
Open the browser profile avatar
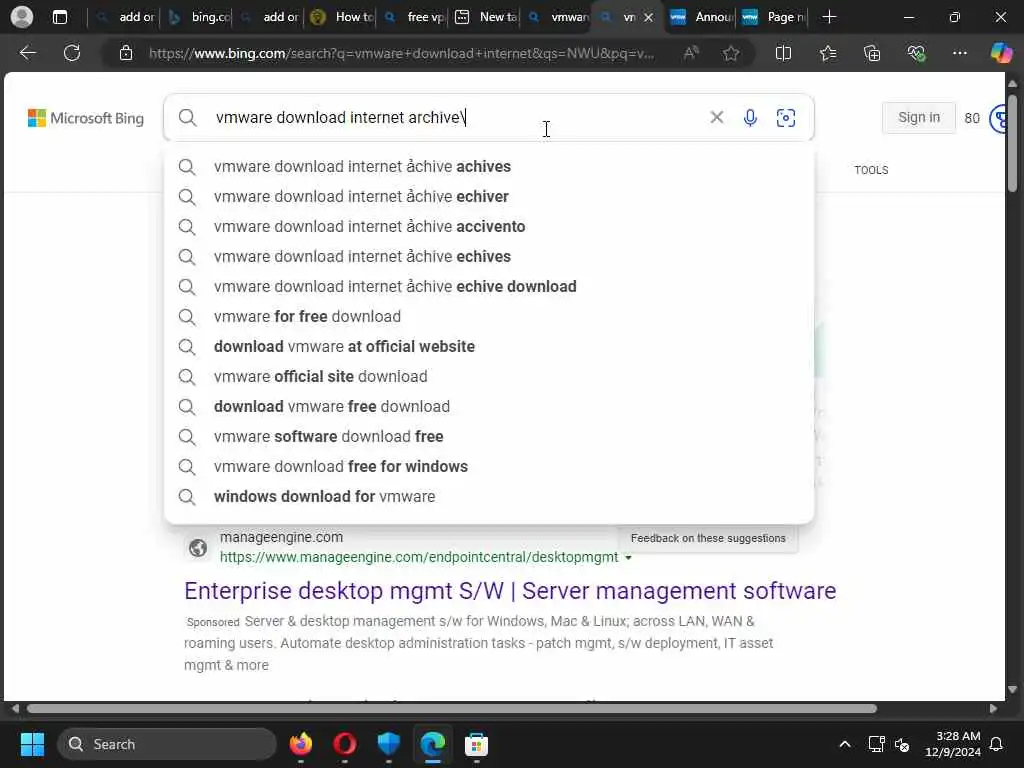[22, 17]
